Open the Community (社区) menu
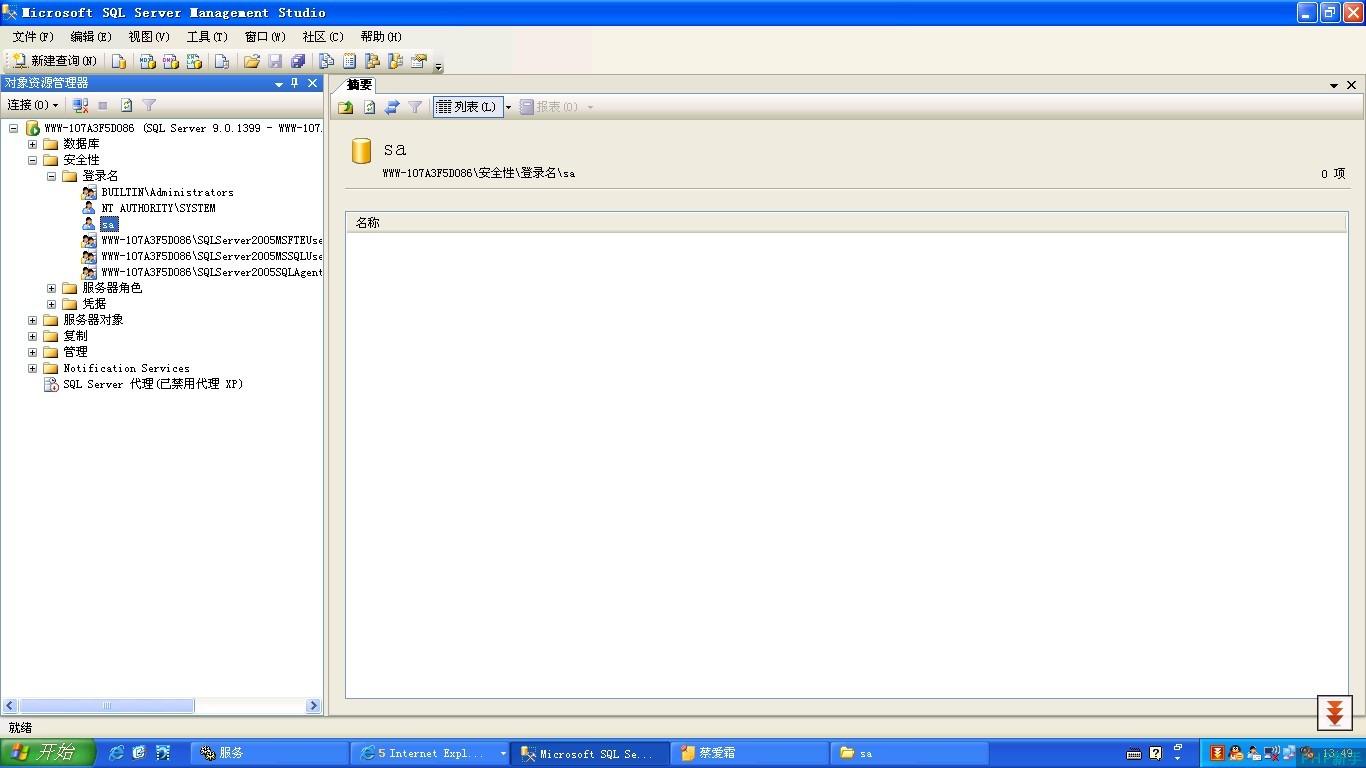This screenshot has height=768, width=1366. 323,37
